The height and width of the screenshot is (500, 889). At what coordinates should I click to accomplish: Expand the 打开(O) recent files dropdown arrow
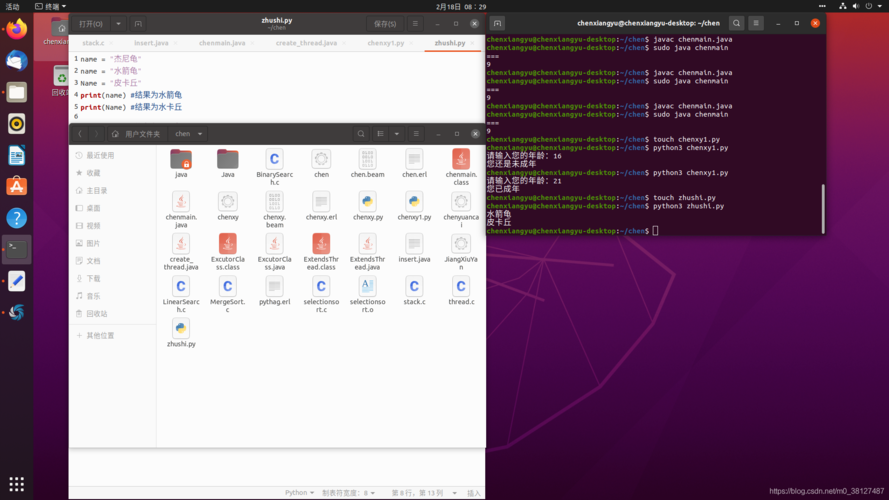(118, 24)
